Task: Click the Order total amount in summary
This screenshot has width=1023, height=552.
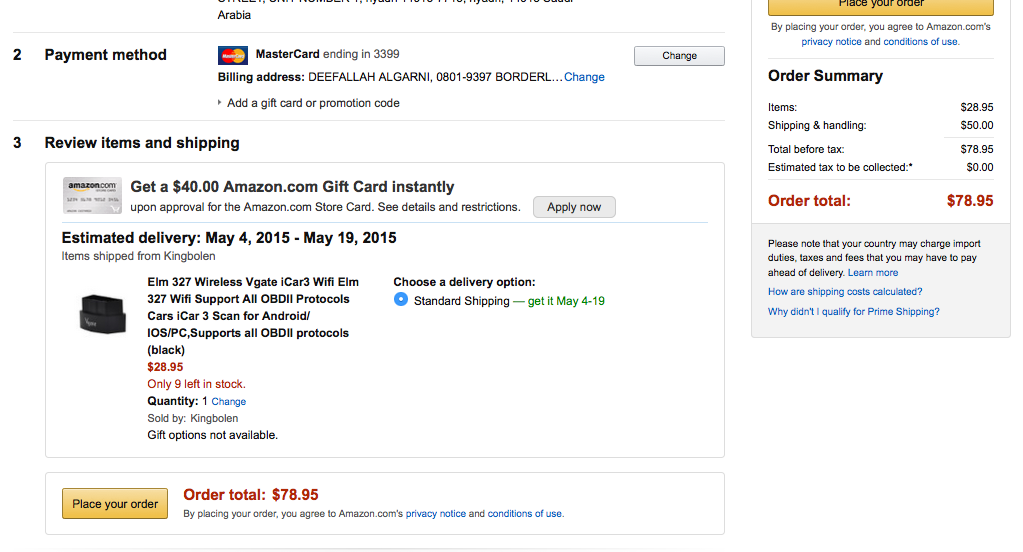Action: 969,201
